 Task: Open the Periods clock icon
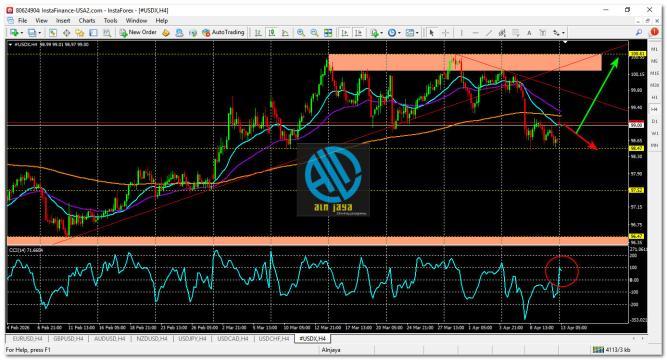coord(392,33)
